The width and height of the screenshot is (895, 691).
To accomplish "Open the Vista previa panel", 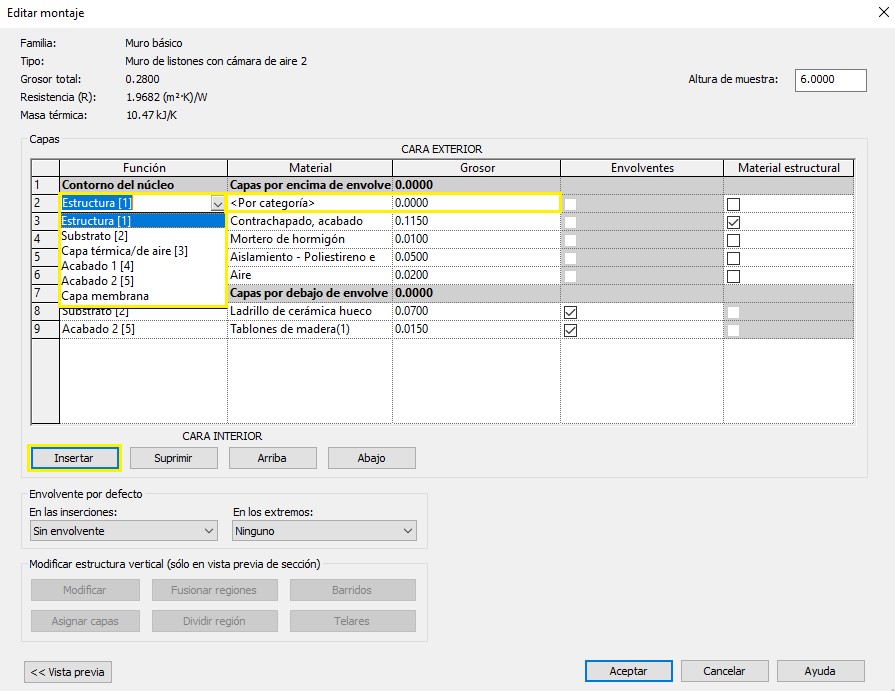I will coord(68,672).
